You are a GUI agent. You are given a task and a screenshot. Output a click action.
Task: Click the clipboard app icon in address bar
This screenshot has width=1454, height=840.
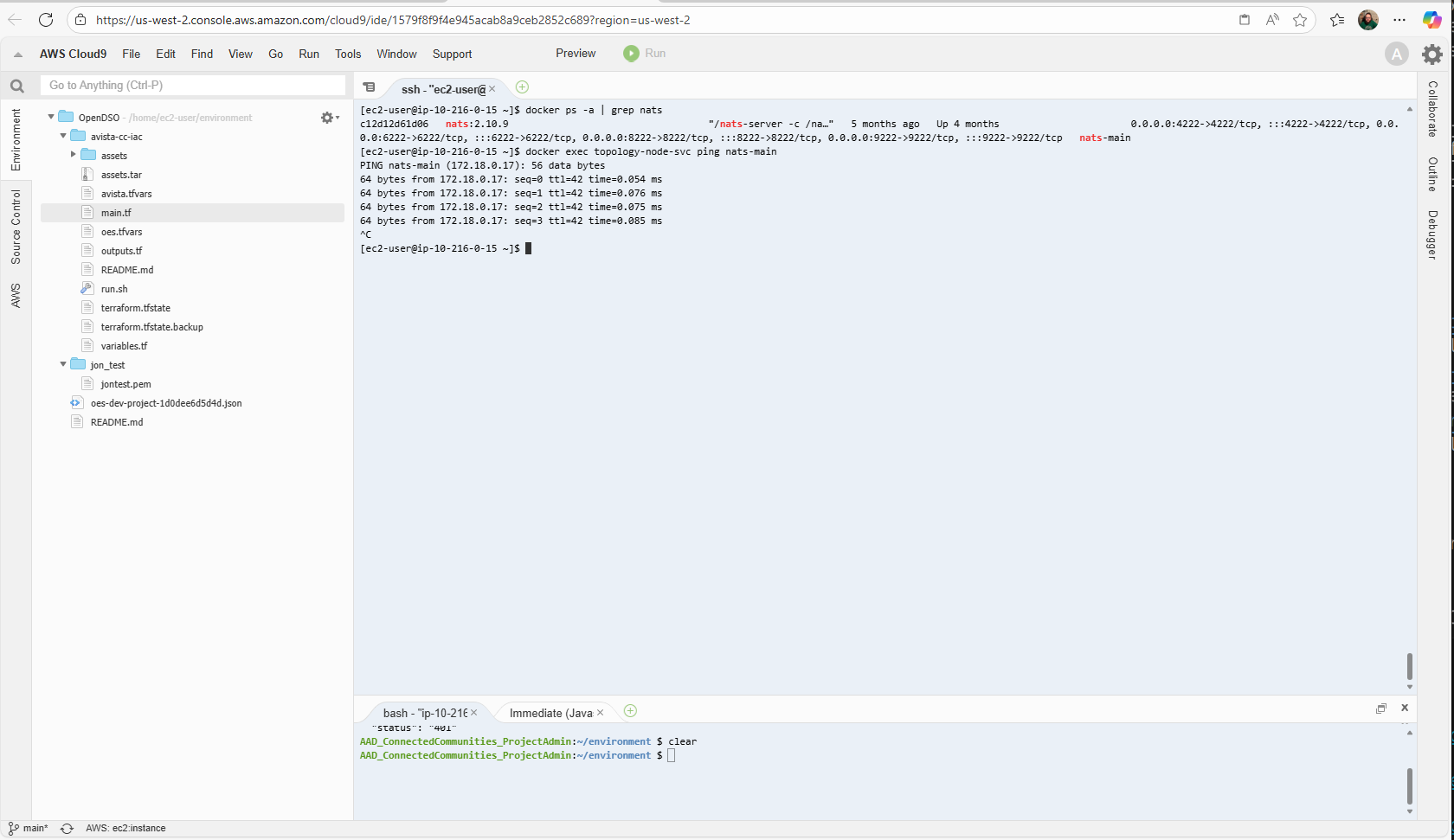pos(1245,20)
